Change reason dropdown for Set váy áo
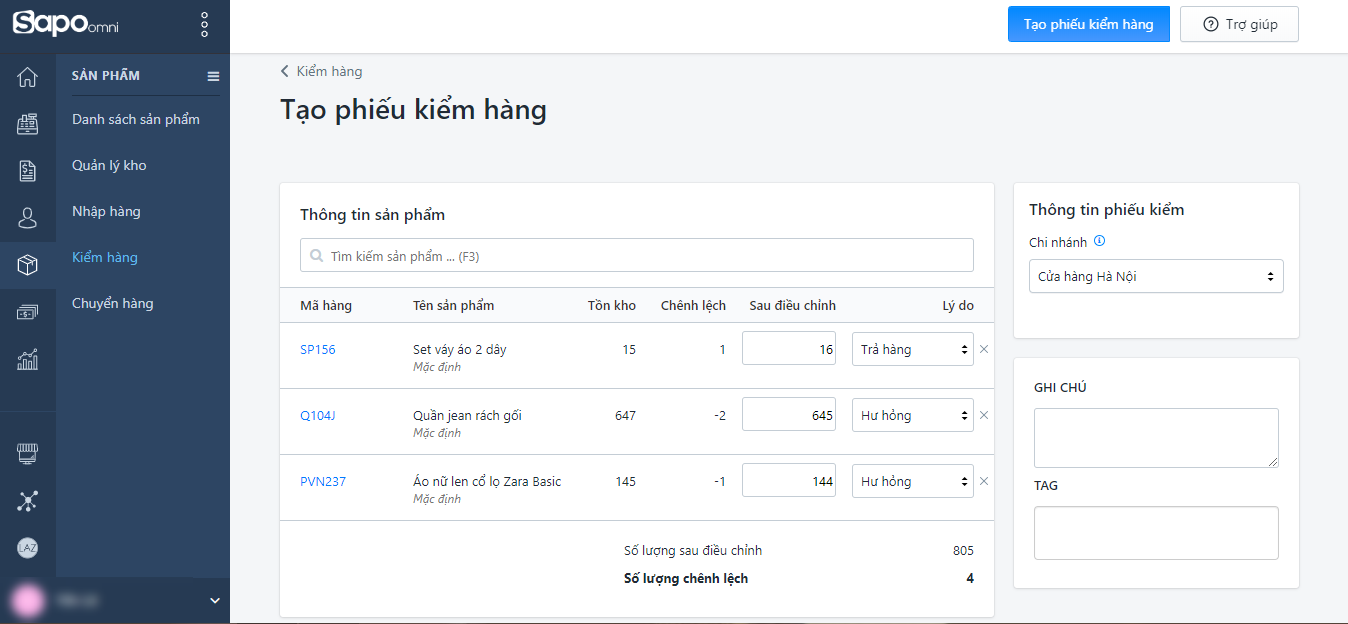 pyautogui.click(x=912, y=350)
